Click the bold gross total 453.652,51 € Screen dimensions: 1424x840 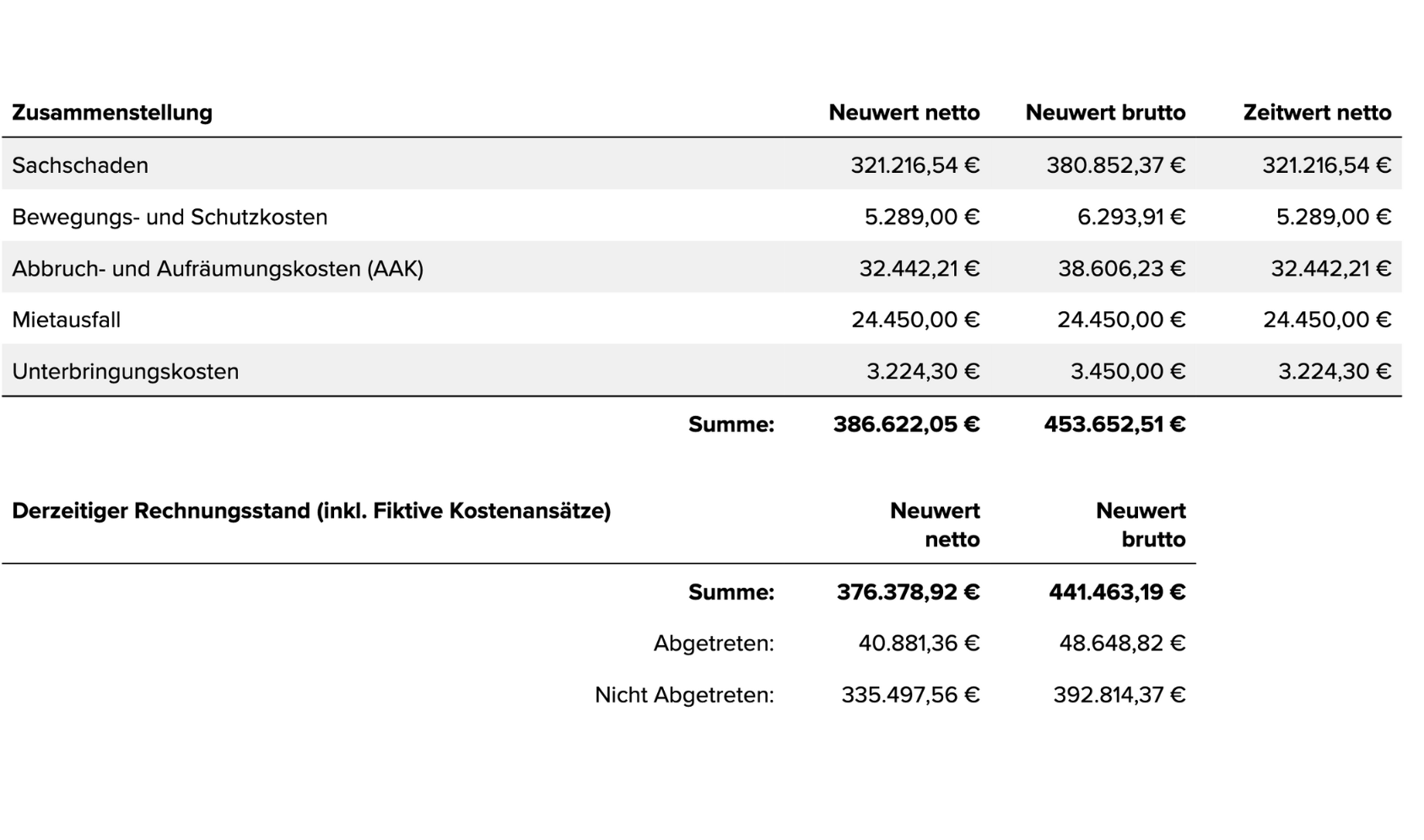tap(1114, 424)
